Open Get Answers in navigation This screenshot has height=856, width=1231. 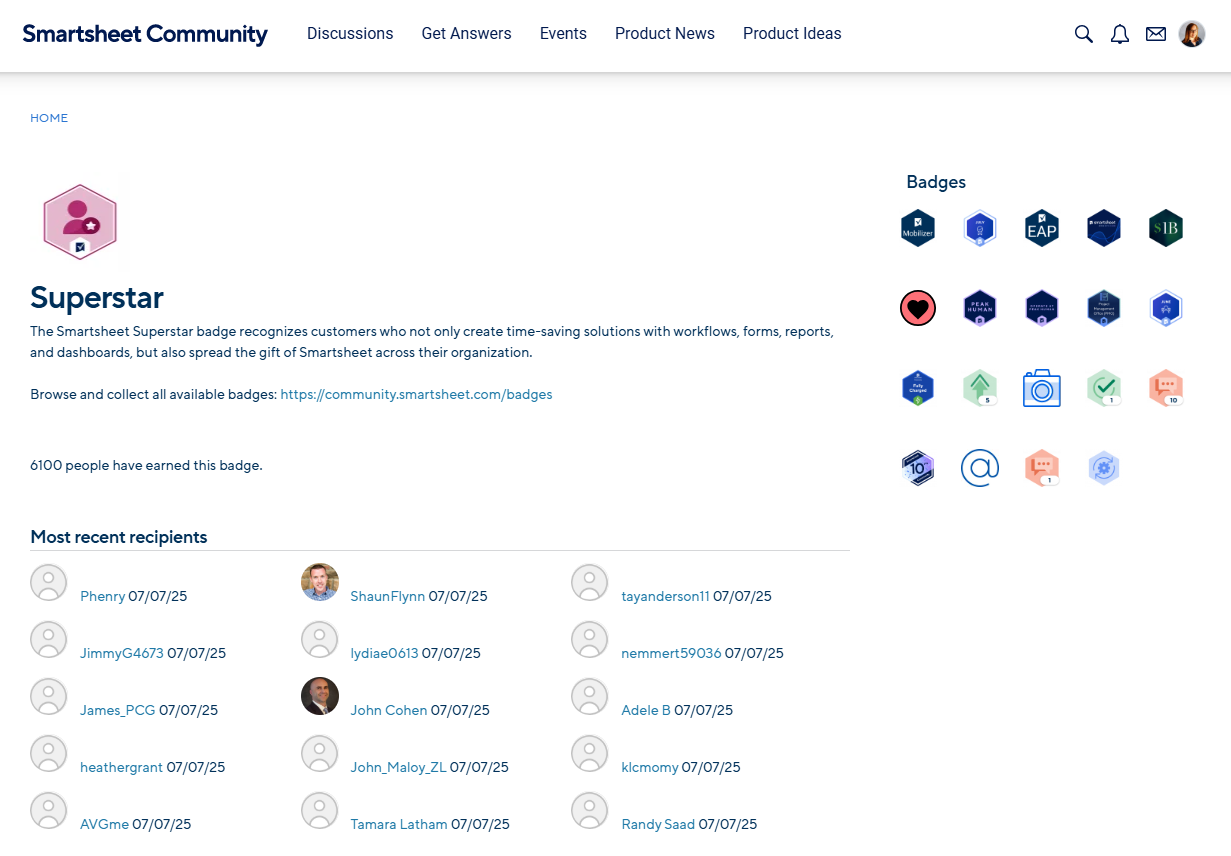466,34
